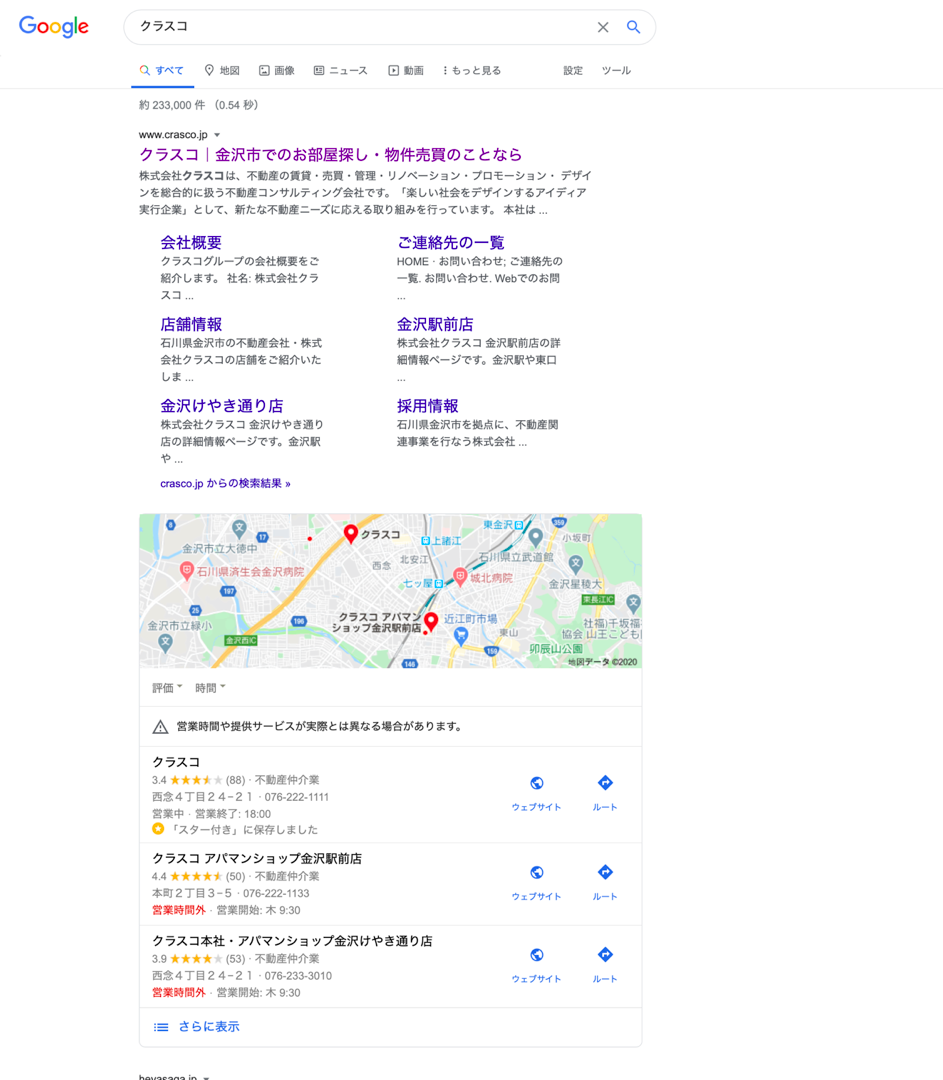
Task: Open ツール options
Action: [x=616, y=70]
